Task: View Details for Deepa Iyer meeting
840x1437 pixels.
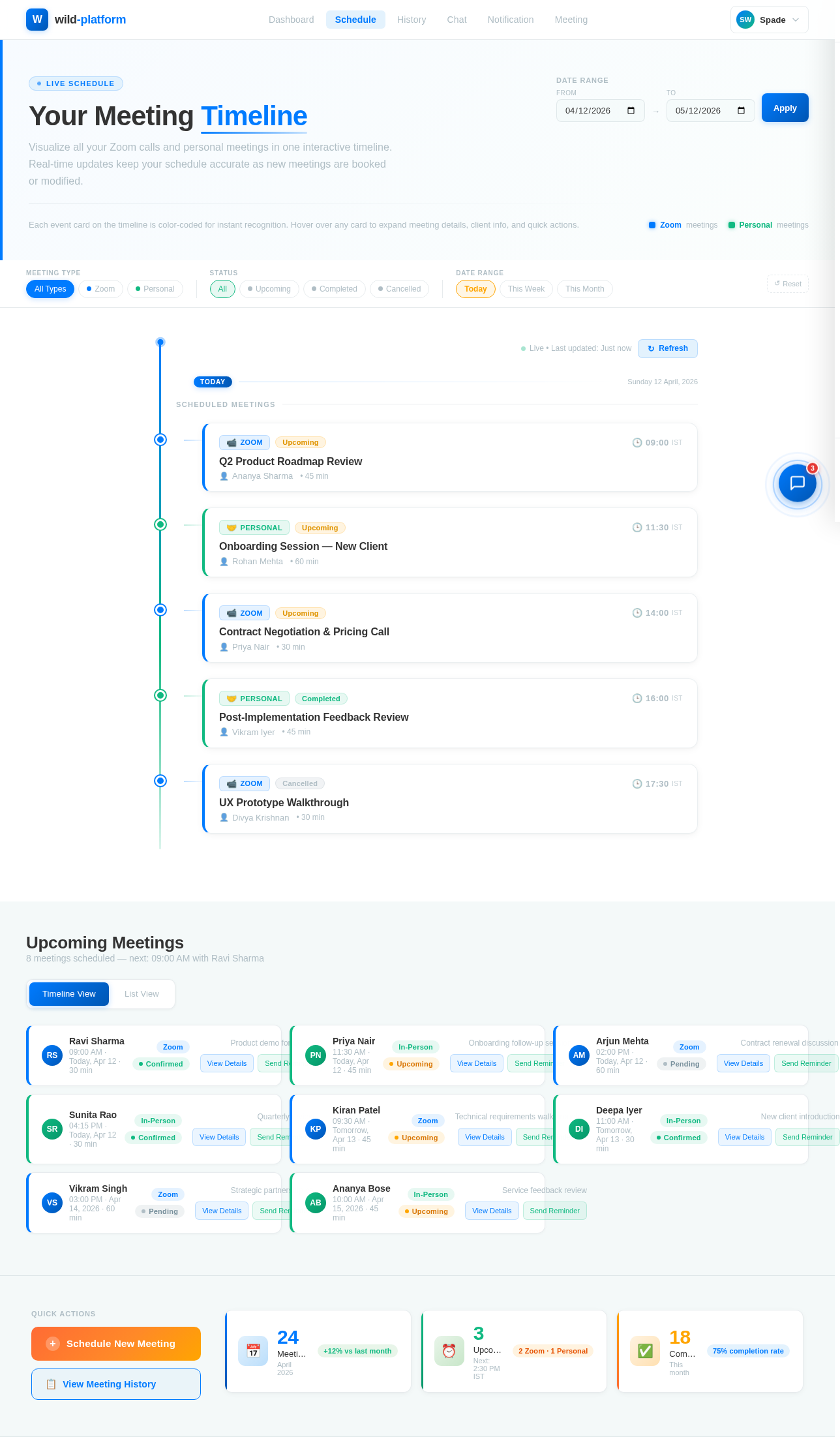Action: (745, 1137)
